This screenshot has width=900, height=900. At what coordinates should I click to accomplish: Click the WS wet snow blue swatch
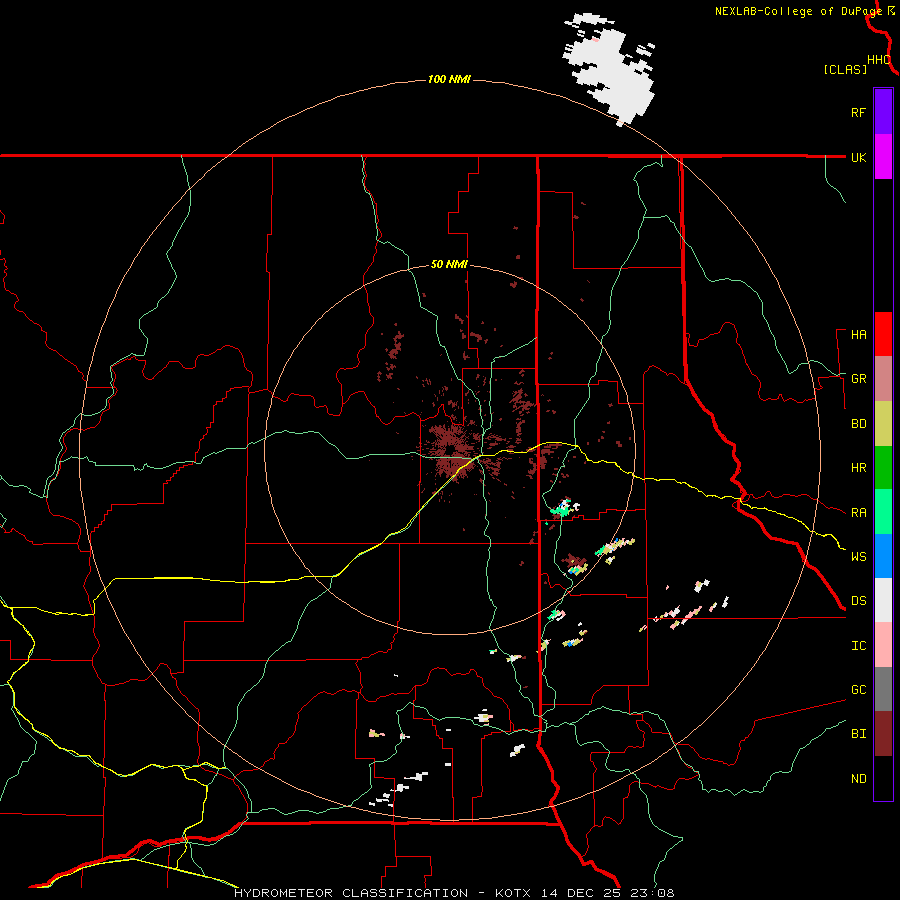[883, 556]
